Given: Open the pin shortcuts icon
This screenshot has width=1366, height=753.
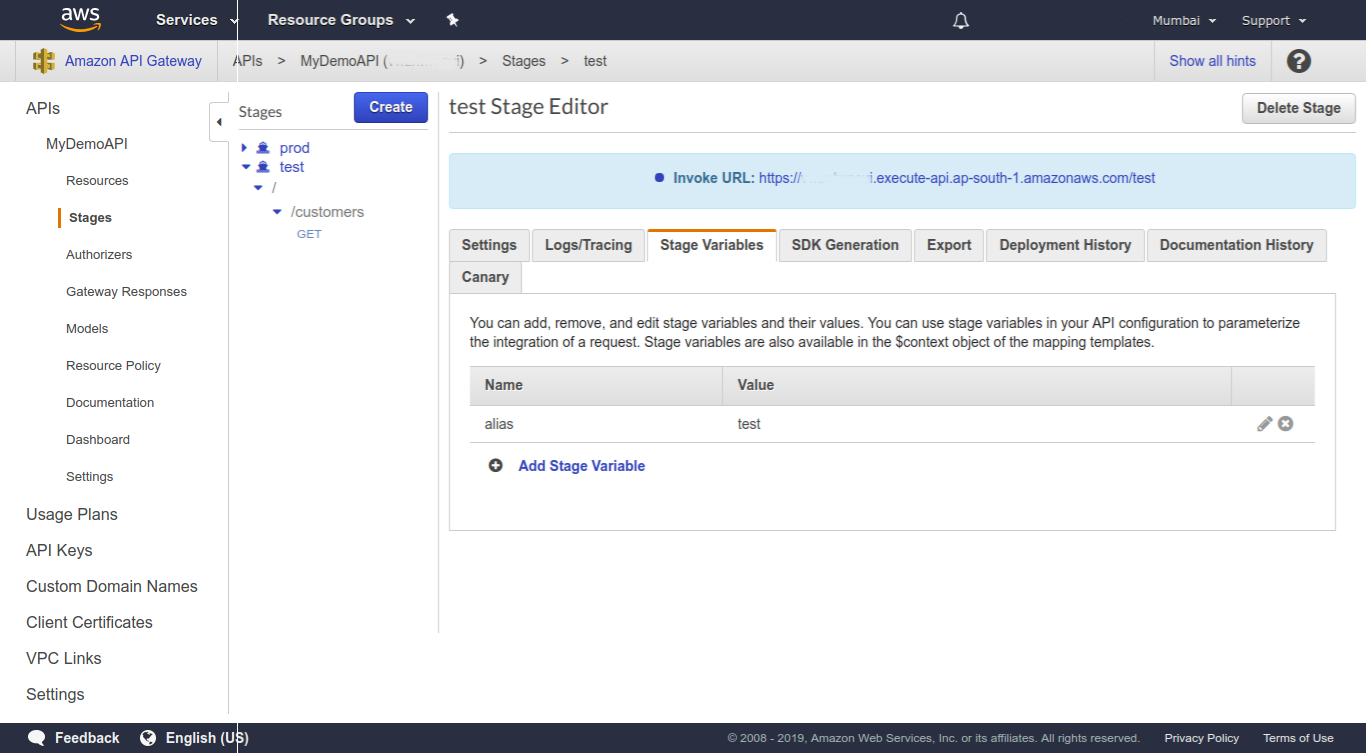Looking at the screenshot, I should tap(452, 20).
